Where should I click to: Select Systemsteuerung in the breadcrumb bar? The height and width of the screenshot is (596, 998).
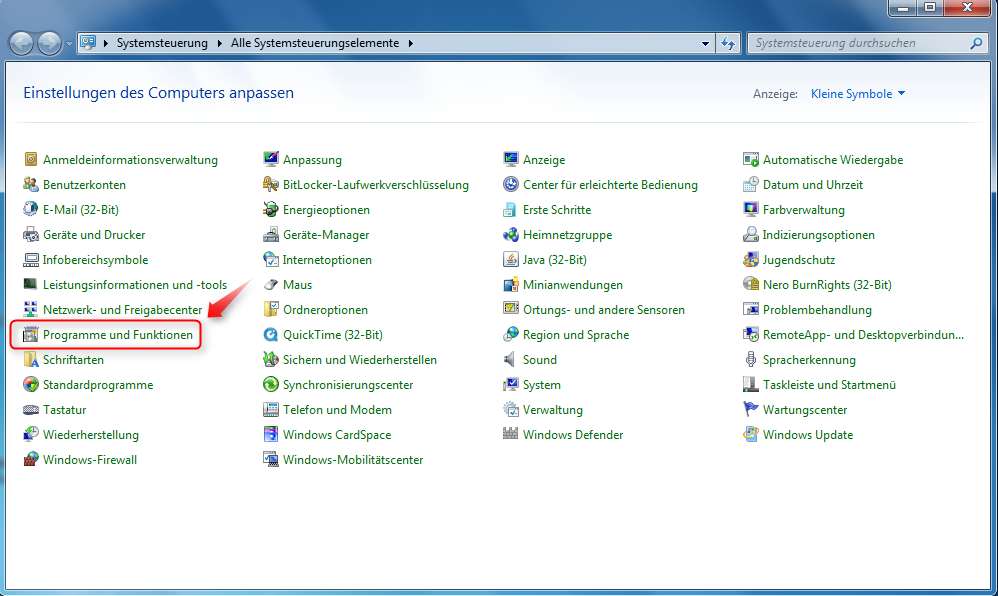point(160,43)
